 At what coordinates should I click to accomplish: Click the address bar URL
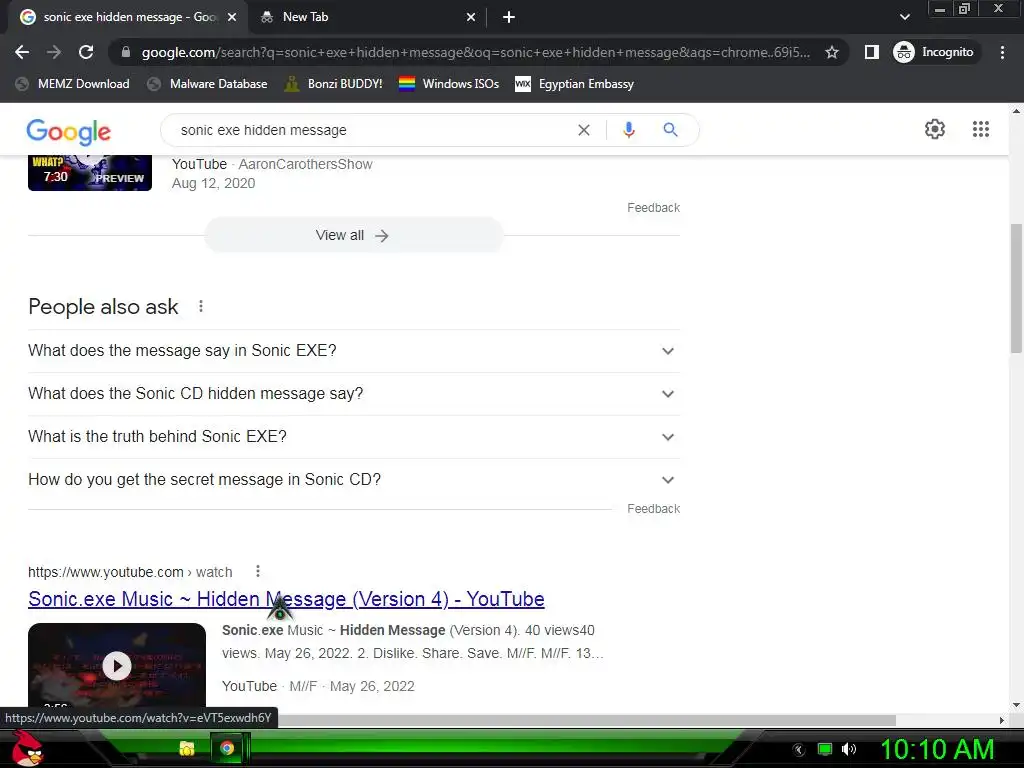pyautogui.click(x=475, y=52)
